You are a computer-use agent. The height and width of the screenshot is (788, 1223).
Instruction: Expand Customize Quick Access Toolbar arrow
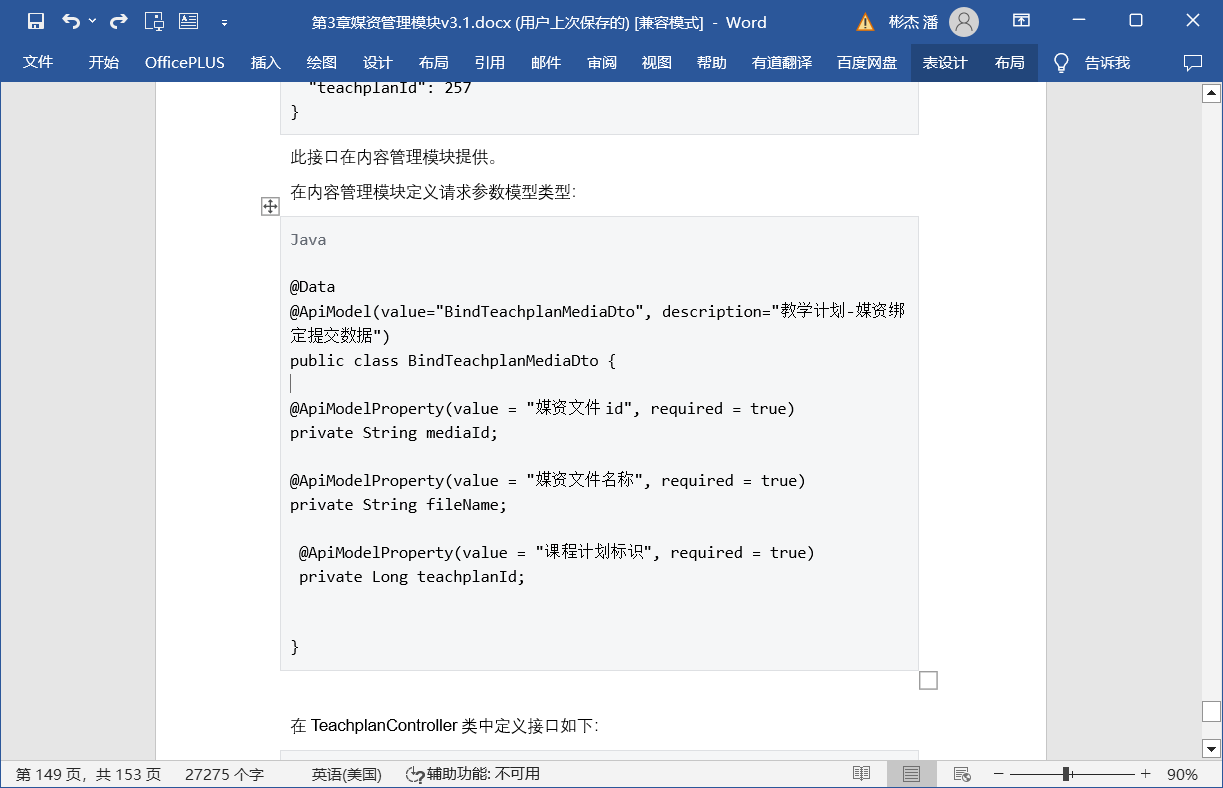[x=224, y=22]
